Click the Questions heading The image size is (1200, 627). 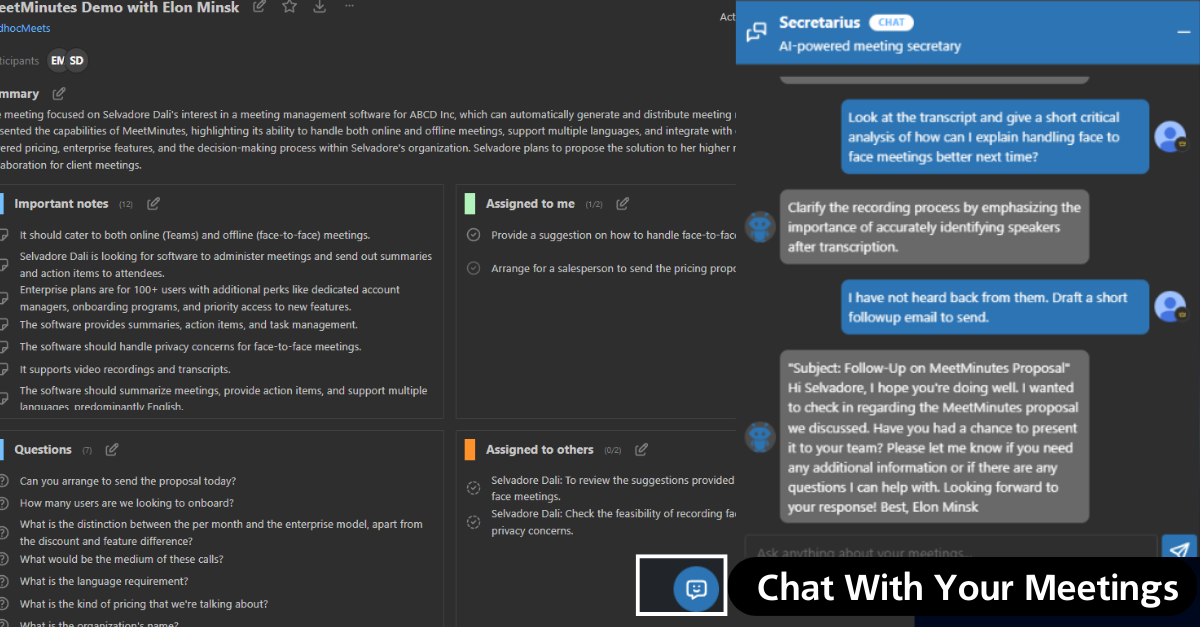43,450
